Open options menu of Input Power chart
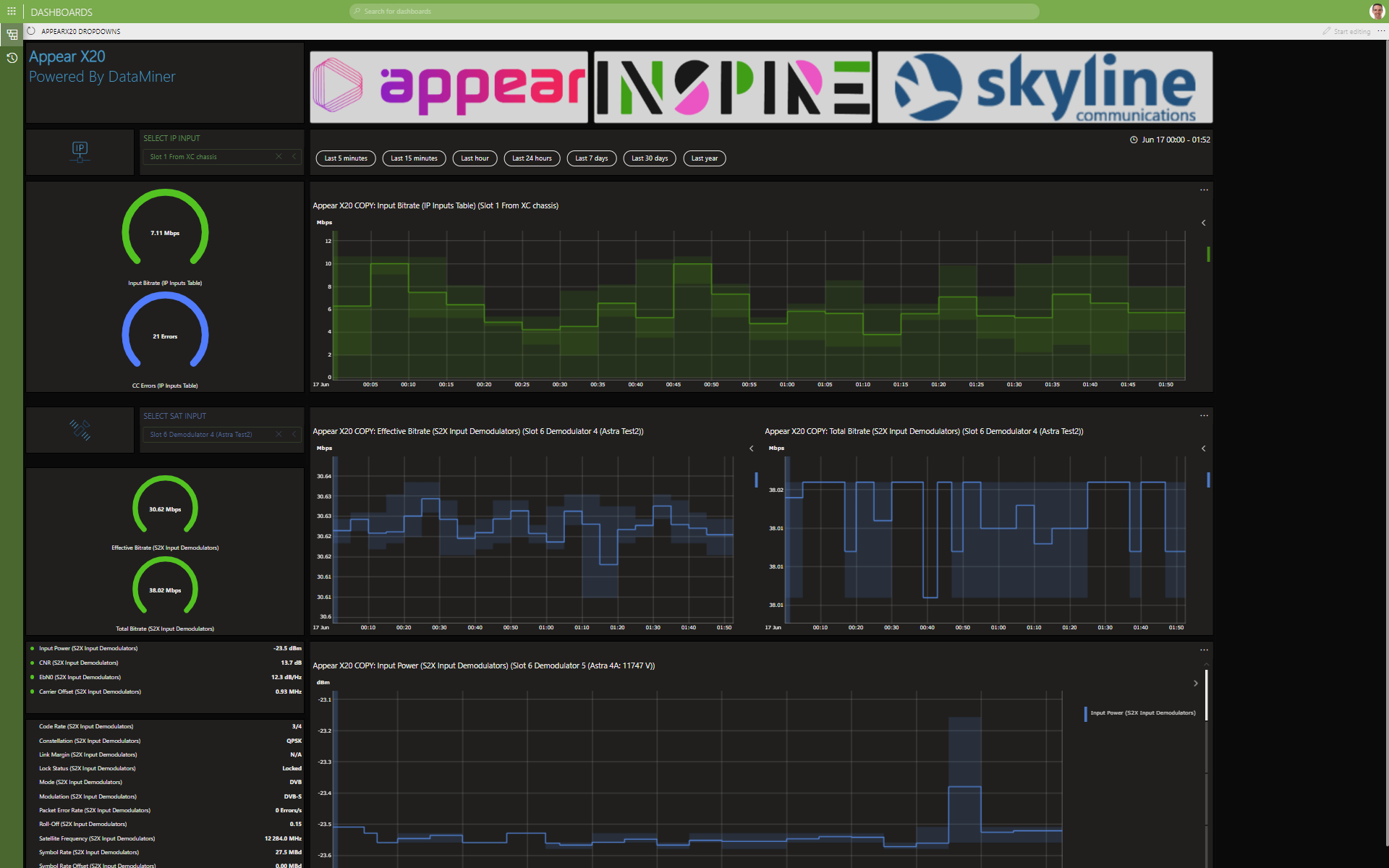 click(x=1204, y=650)
